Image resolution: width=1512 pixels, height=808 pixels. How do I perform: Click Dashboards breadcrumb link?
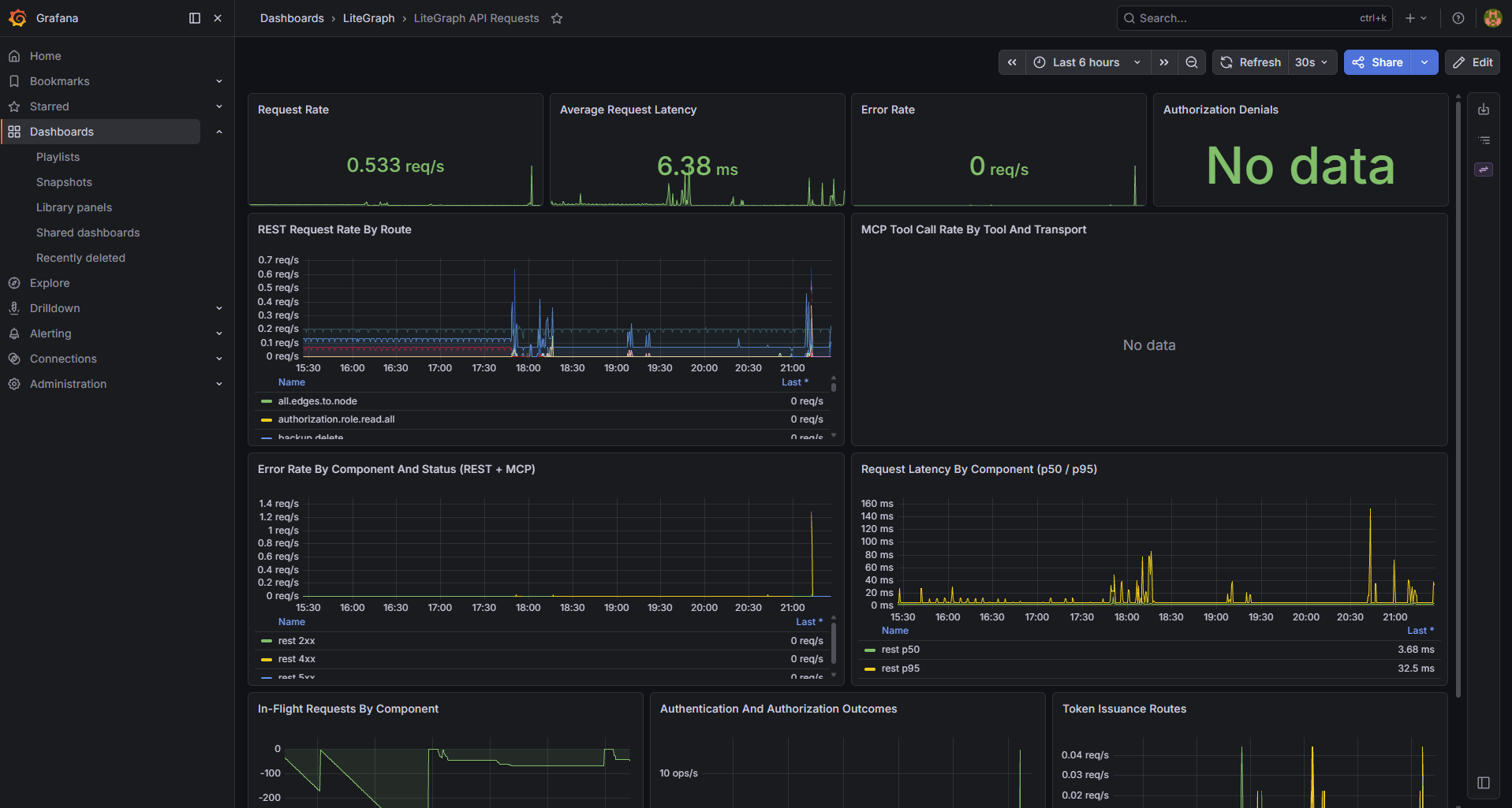click(x=292, y=18)
